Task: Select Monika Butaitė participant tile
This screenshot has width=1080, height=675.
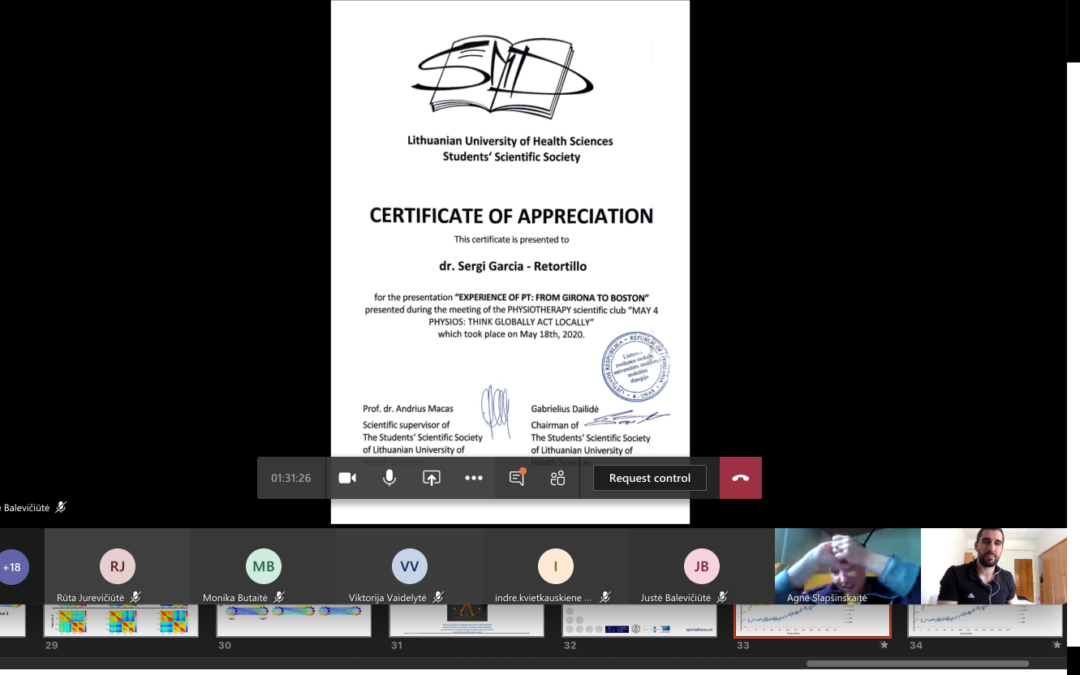Action: point(264,566)
